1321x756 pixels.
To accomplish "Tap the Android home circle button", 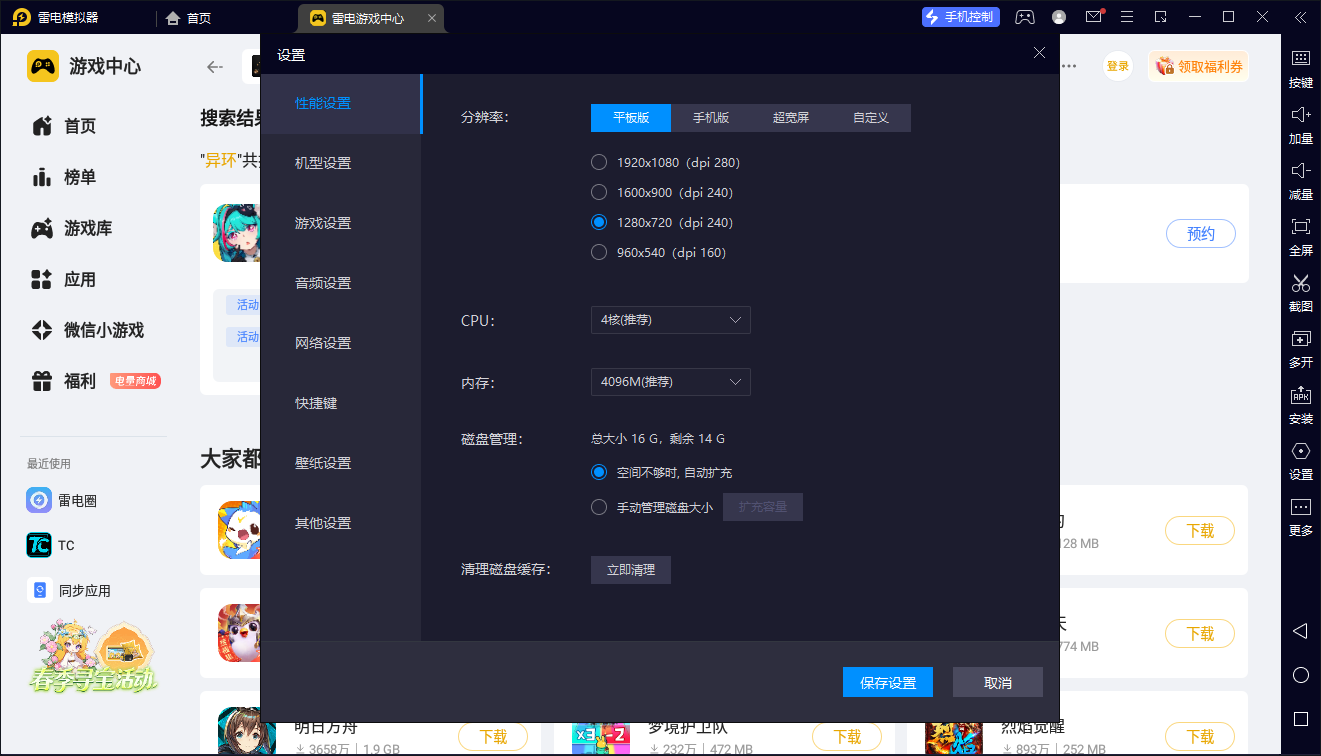I will click(1301, 675).
